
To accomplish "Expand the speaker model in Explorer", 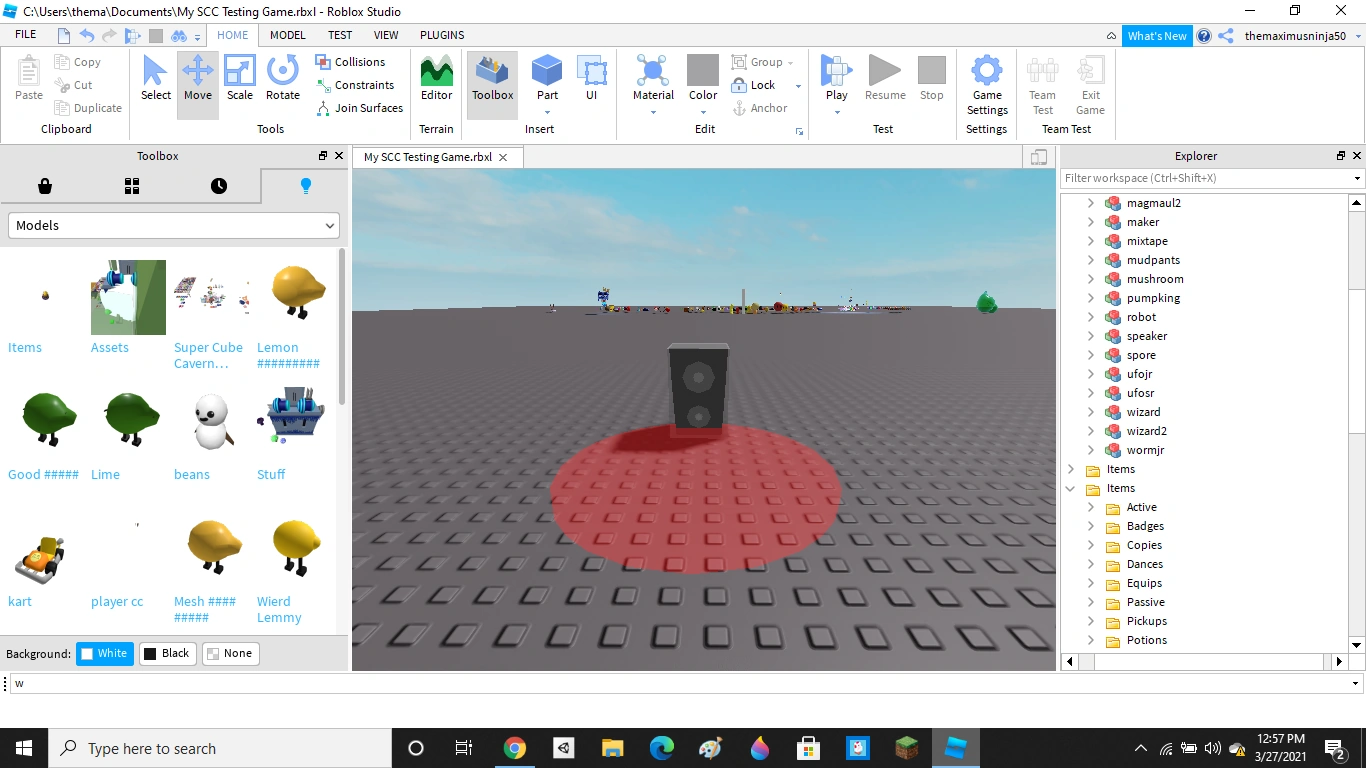I will [x=1090, y=336].
